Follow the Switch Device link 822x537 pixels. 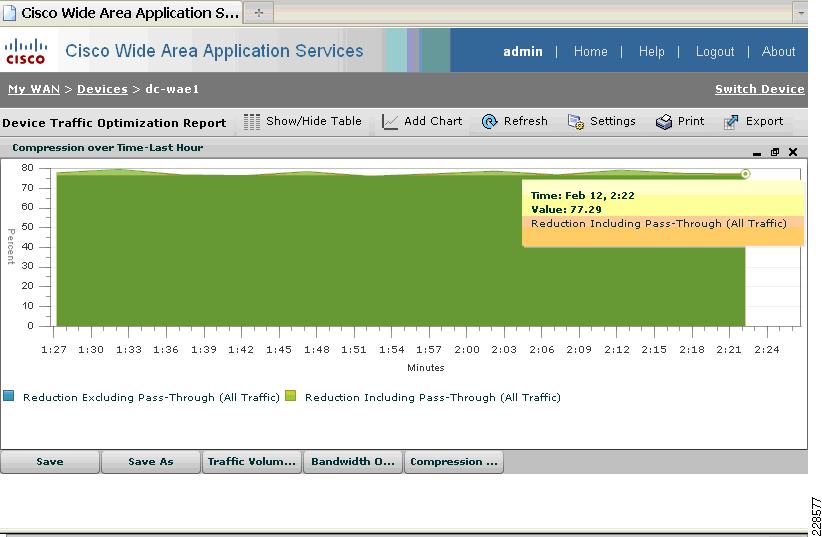click(760, 89)
